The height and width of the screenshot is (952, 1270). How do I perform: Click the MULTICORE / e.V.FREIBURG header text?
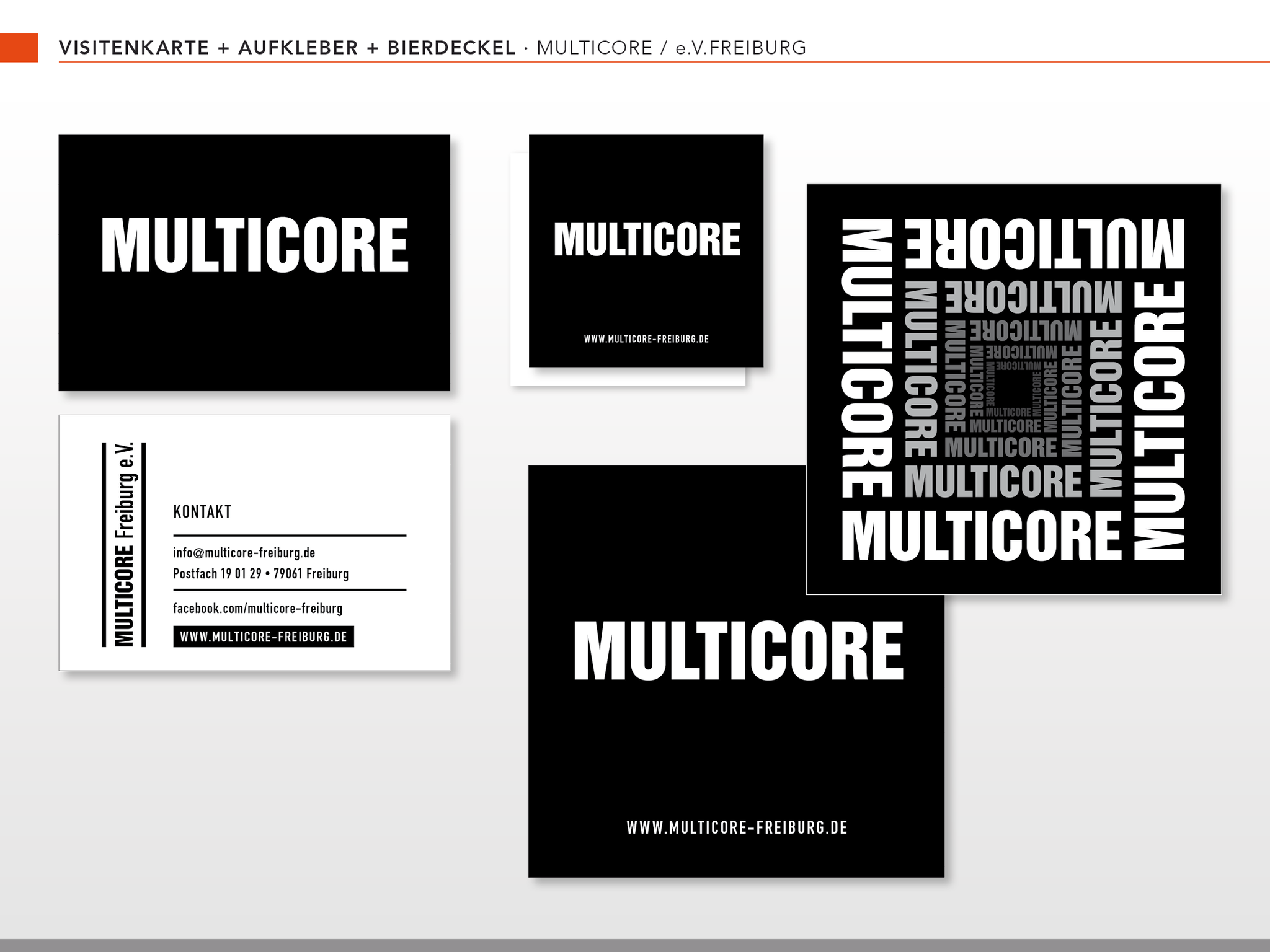click(x=671, y=48)
